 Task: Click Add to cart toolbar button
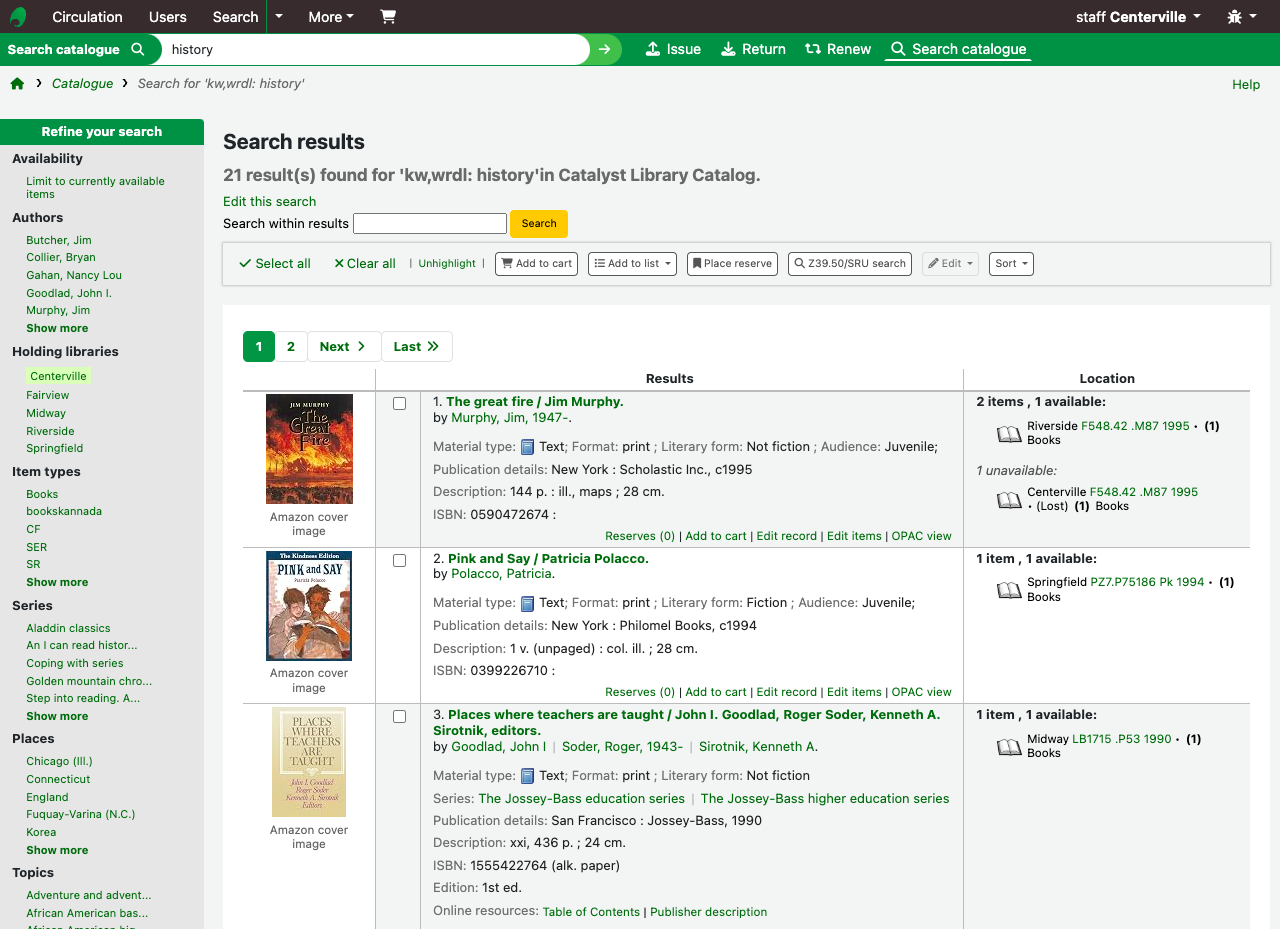(536, 264)
